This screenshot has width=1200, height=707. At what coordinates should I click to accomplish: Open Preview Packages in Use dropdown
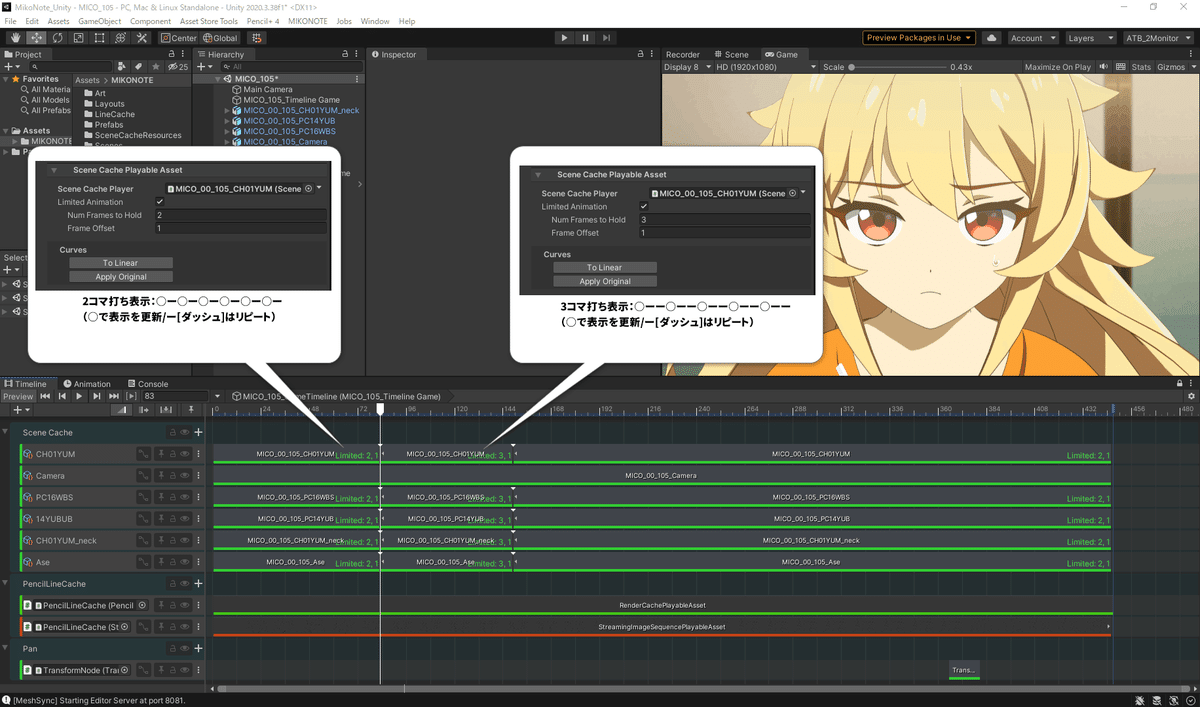[x=919, y=38]
